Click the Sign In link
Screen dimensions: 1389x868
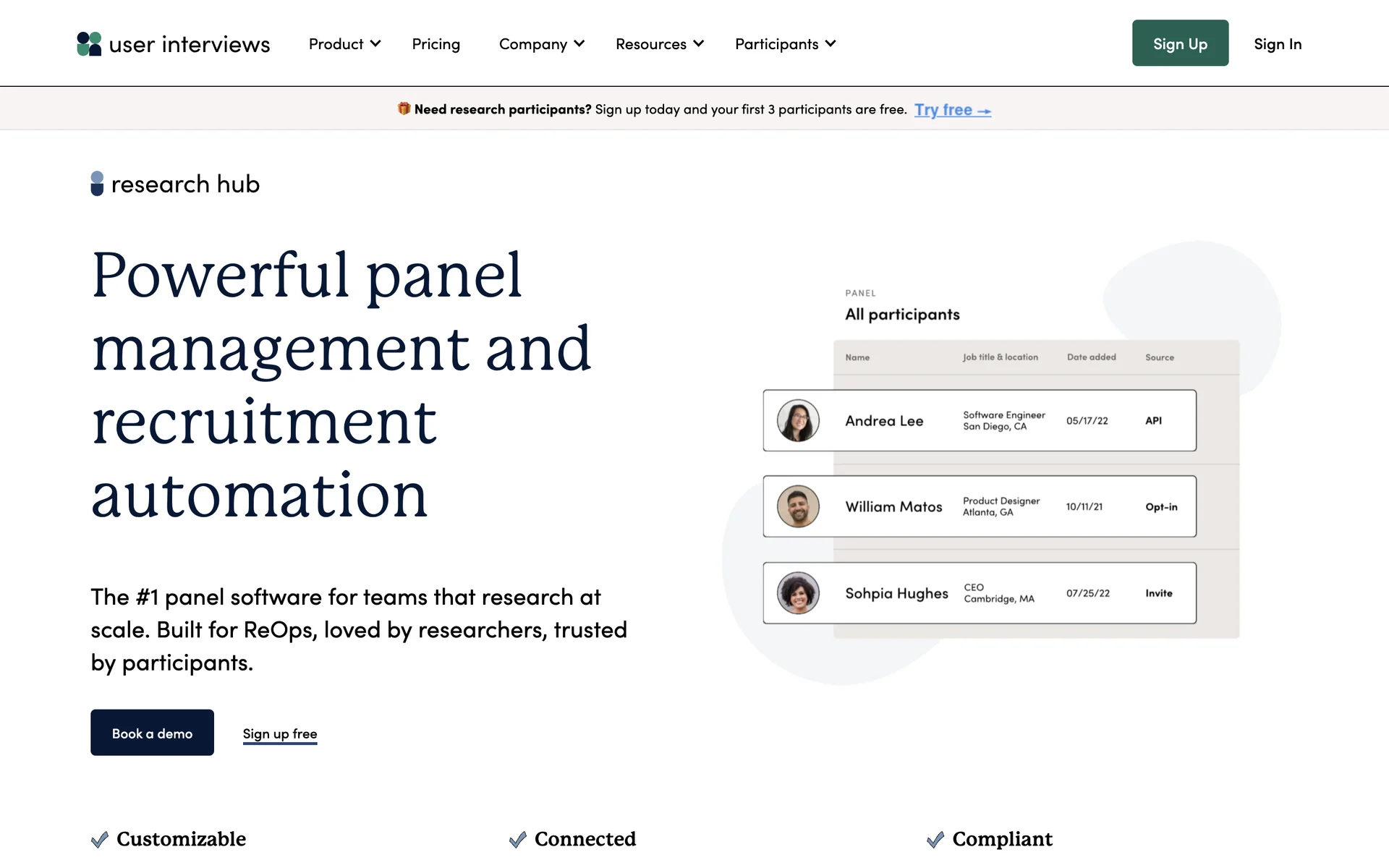1277,44
